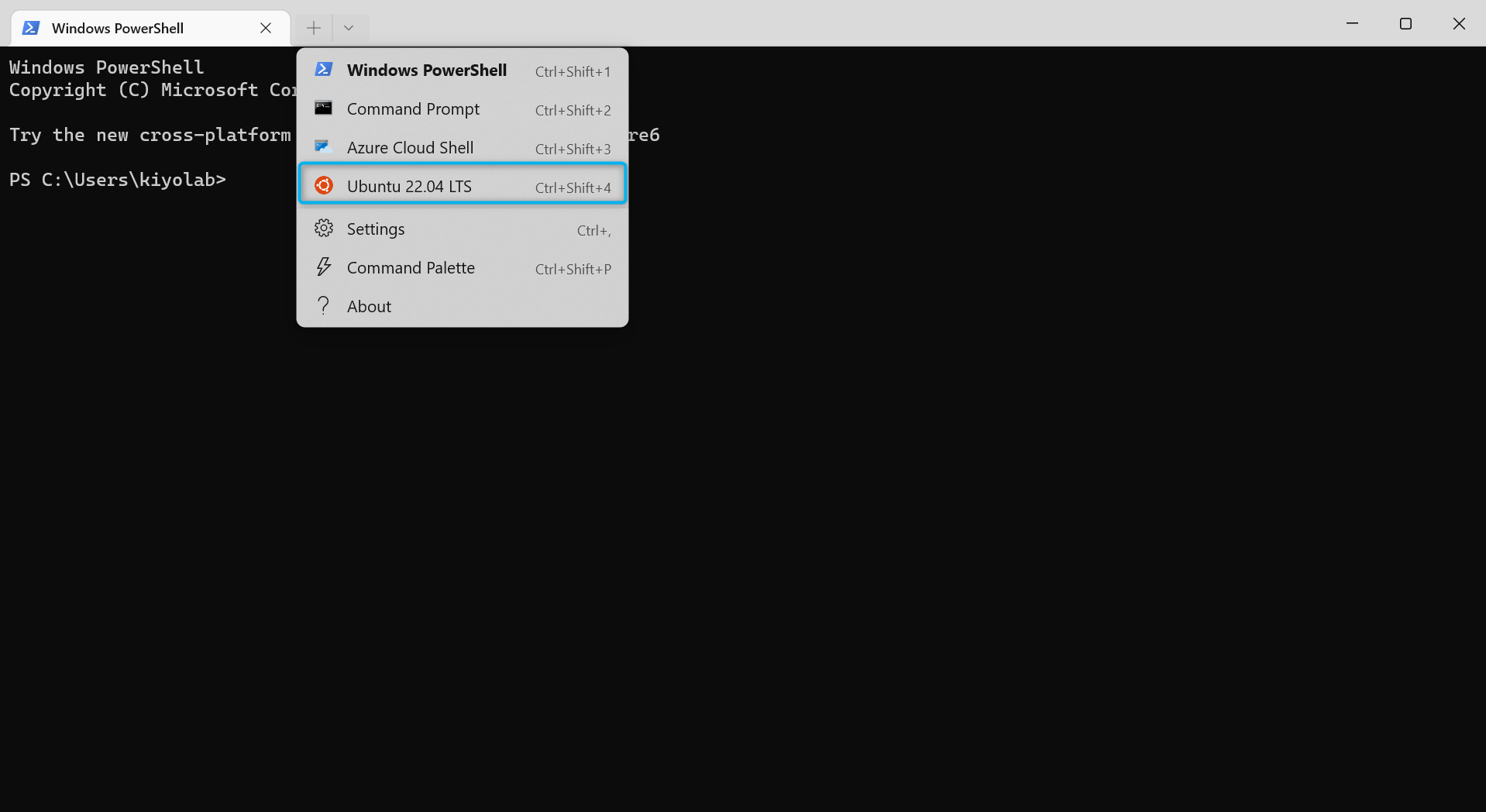This screenshot has width=1486, height=812.
Task: Select Windows PowerShell profile entry
Action: (463, 70)
